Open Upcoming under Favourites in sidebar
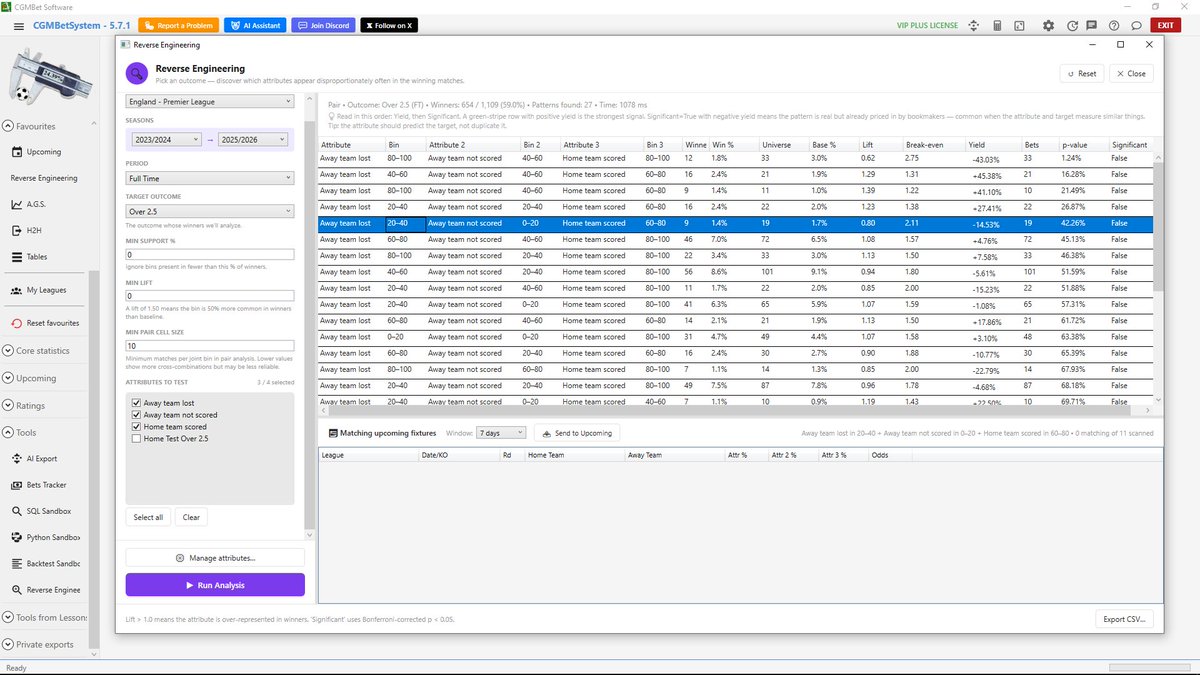The image size is (1200, 675). click(x=44, y=152)
